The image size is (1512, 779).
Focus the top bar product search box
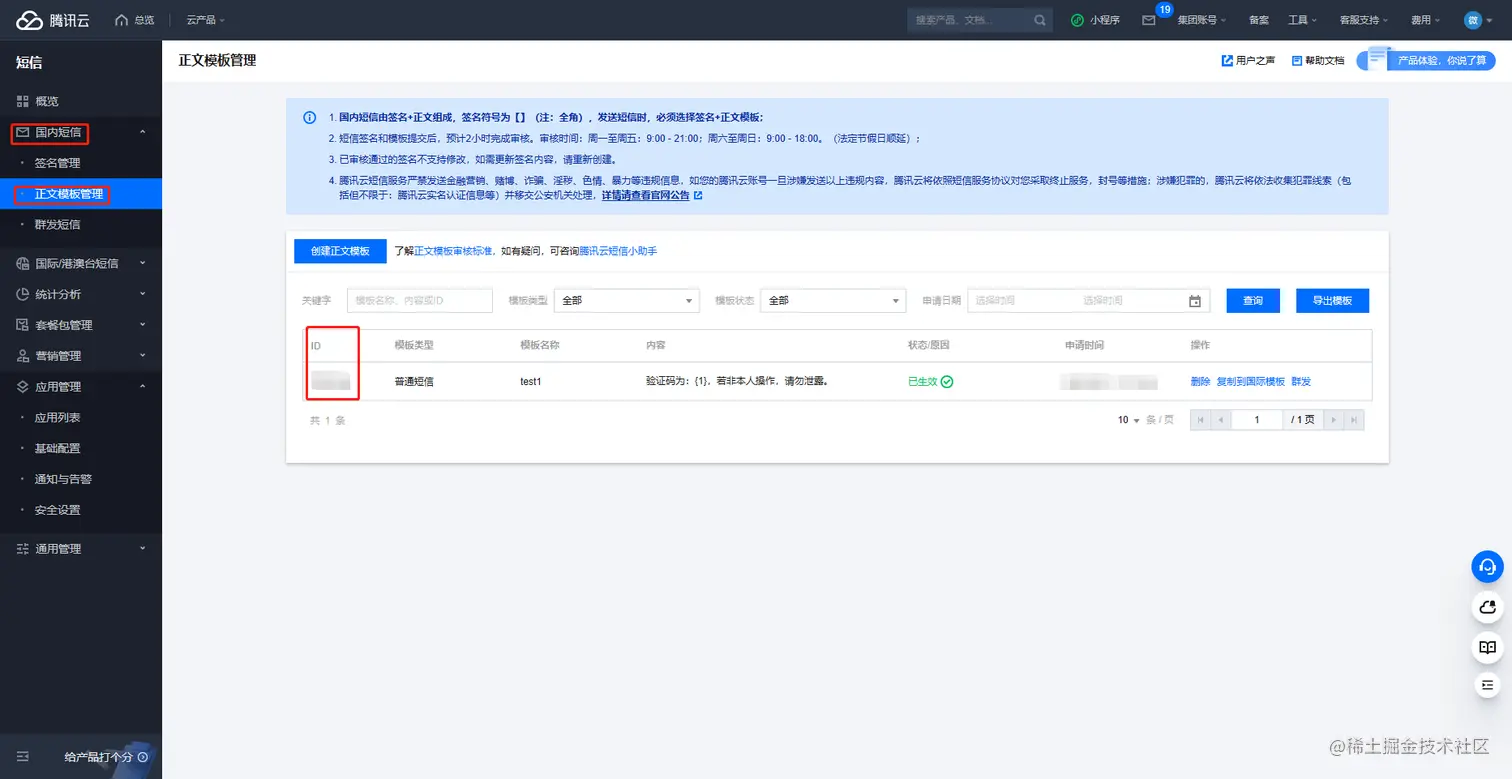pyautogui.click(x=968, y=20)
